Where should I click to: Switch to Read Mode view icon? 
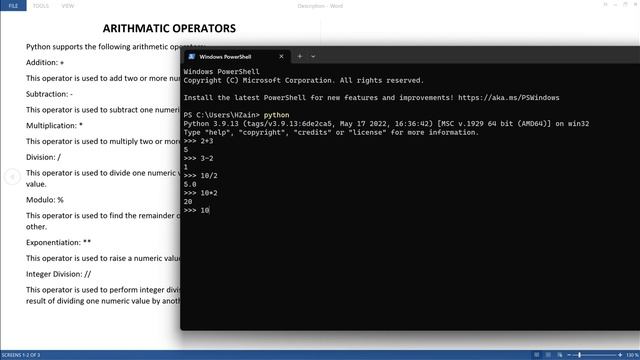coord(537,355)
